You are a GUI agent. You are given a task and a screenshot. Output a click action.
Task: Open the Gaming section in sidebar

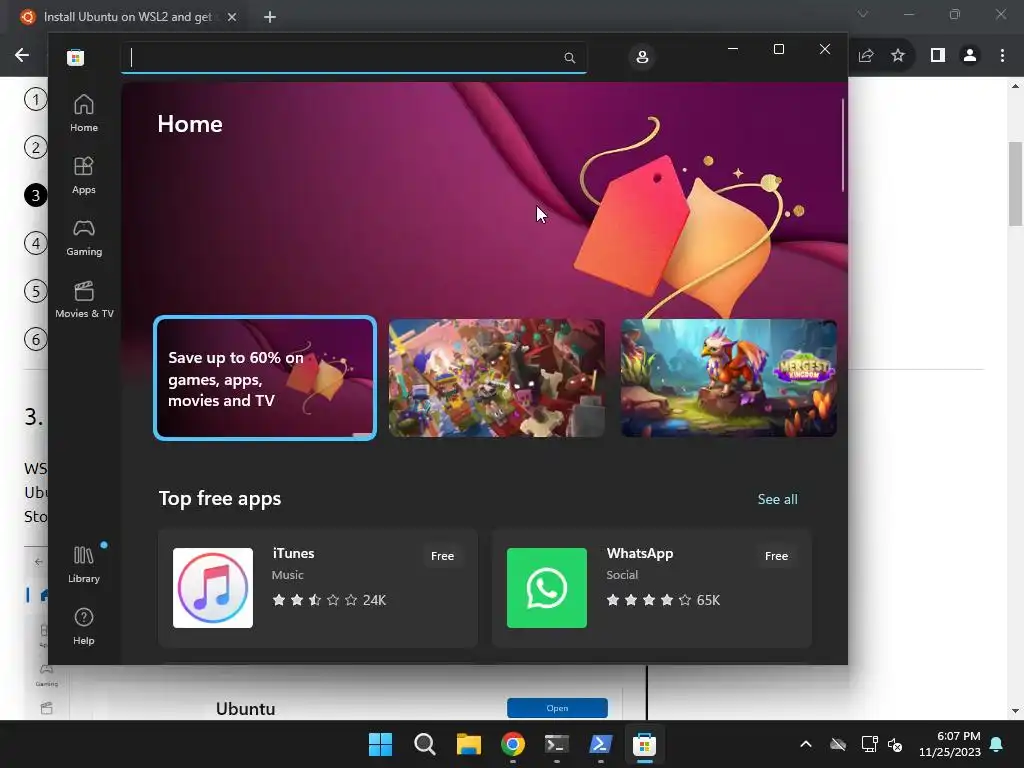tap(84, 238)
